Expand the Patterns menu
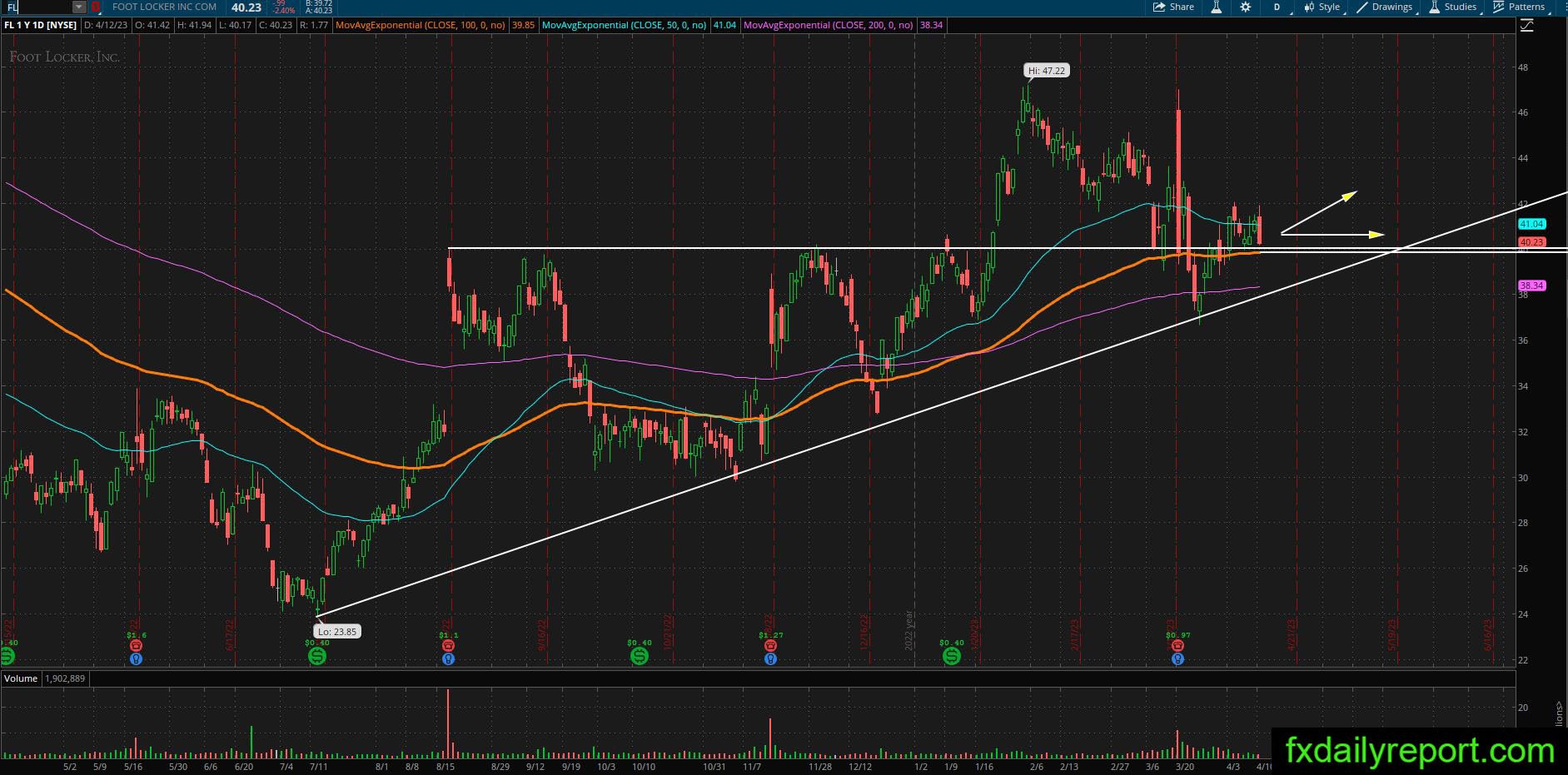The width and height of the screenshot is (1568, 775). point(1520,7)
